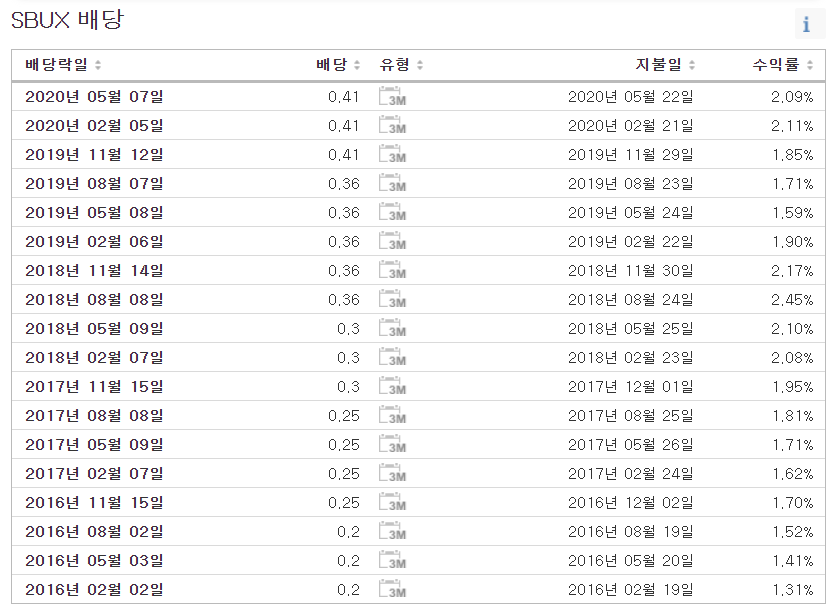Click the 3M icon in 2017년 11월 15일 row
836x612 pixels.
[392, 386]
